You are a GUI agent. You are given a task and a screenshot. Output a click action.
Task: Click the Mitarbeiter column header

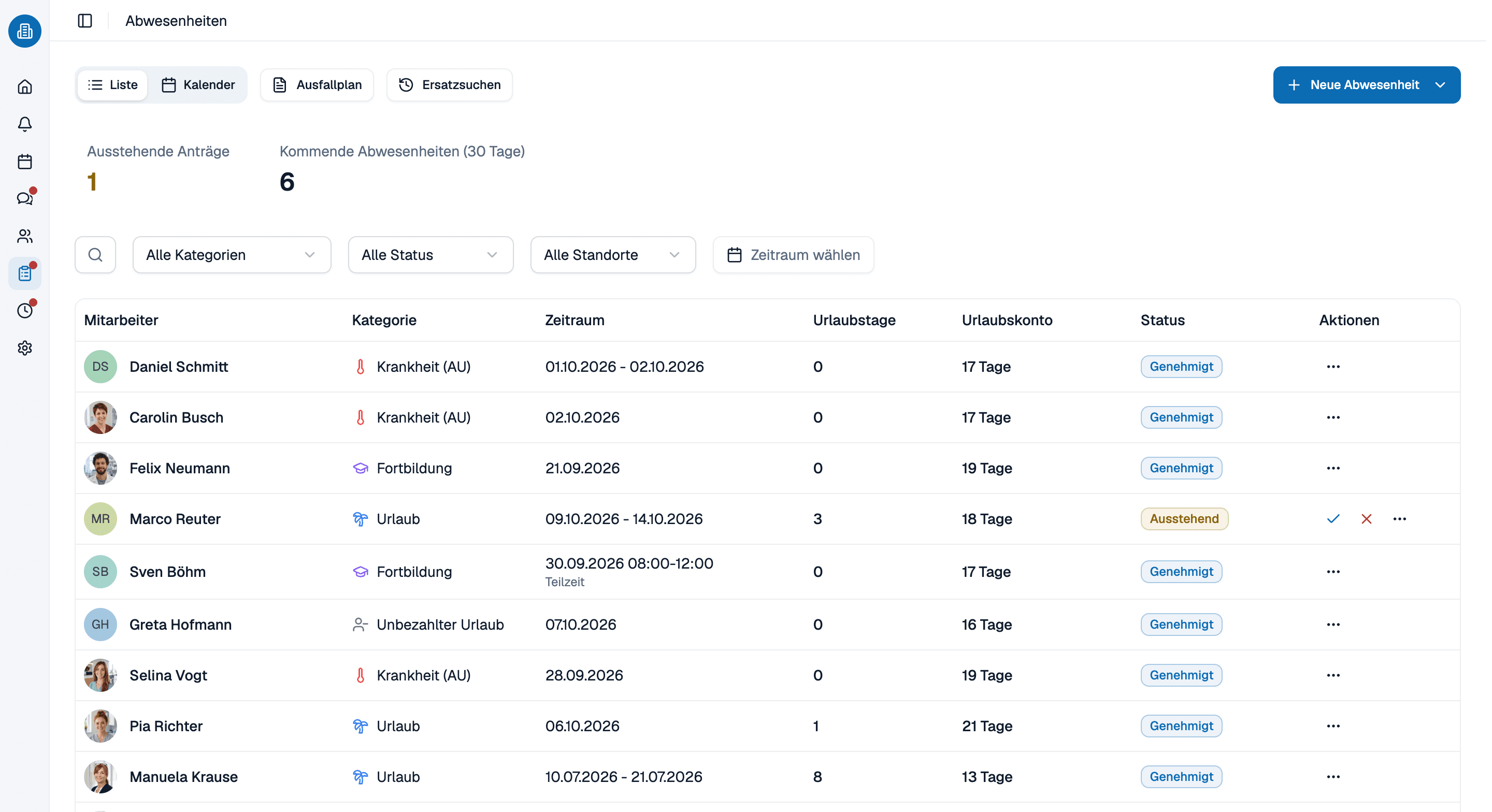coord(121,320)
